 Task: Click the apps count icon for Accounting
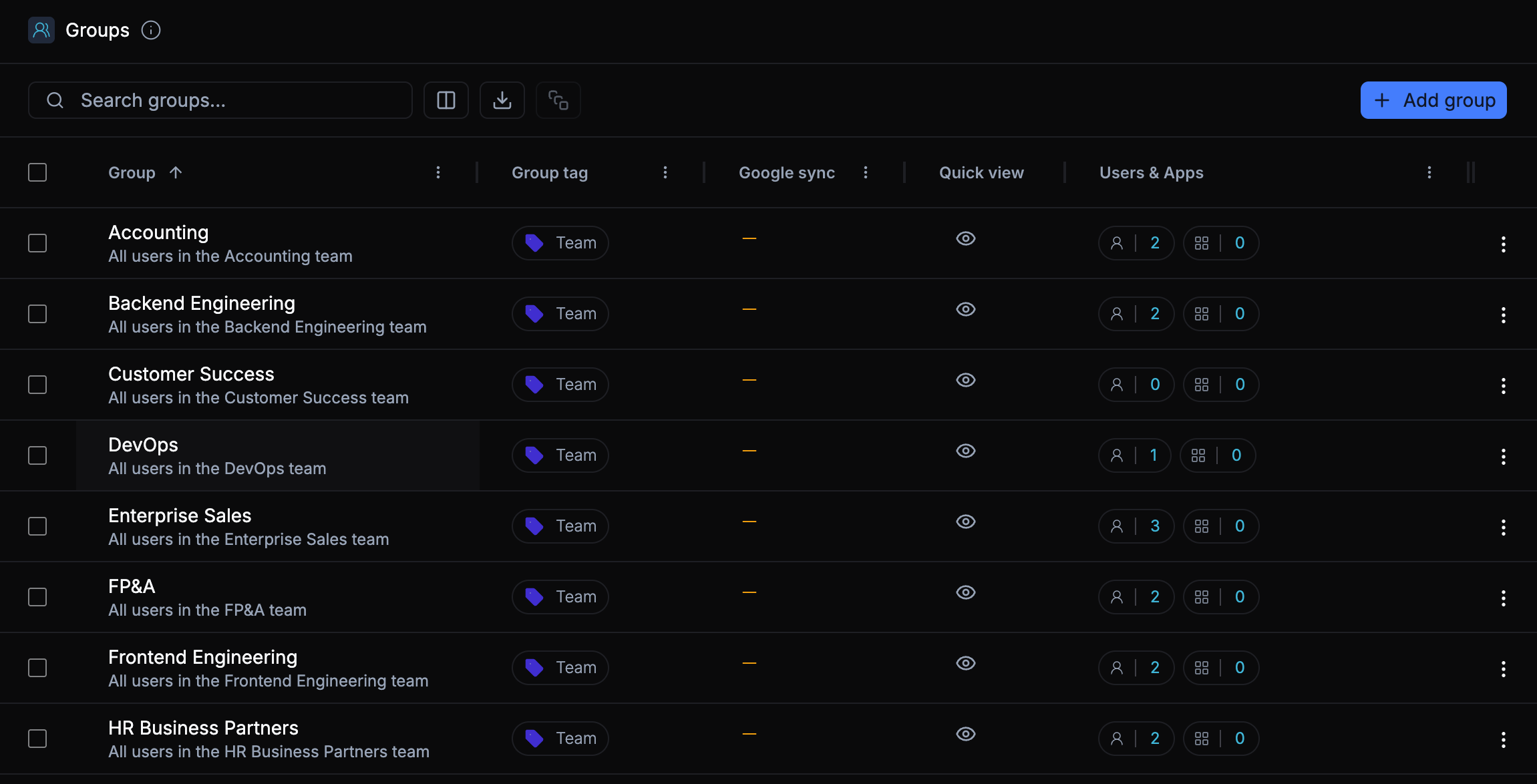[1202, 242]
